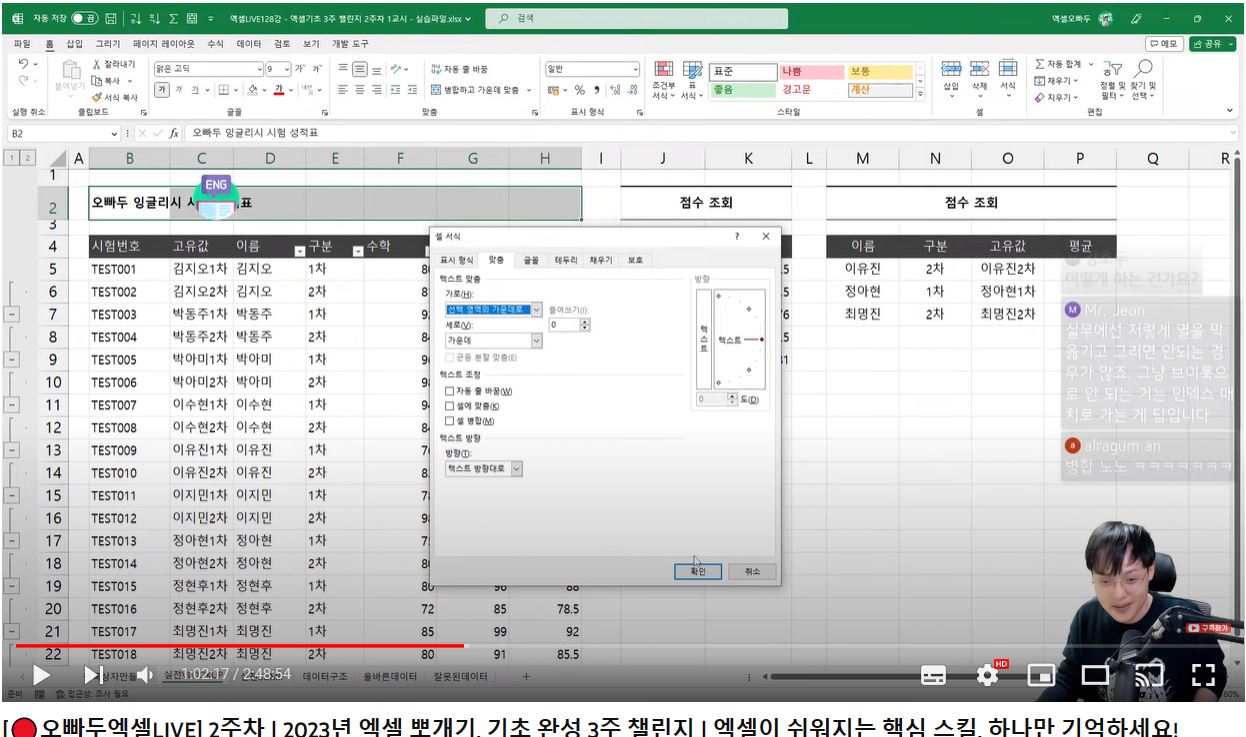Toggle YouTube subtitles icon

tap(934, 675)
